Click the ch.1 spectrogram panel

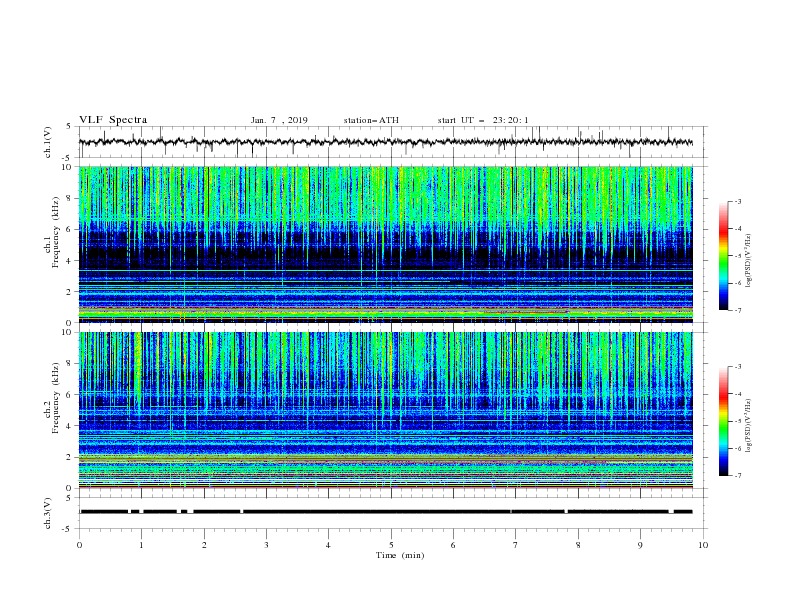[386, 244]
